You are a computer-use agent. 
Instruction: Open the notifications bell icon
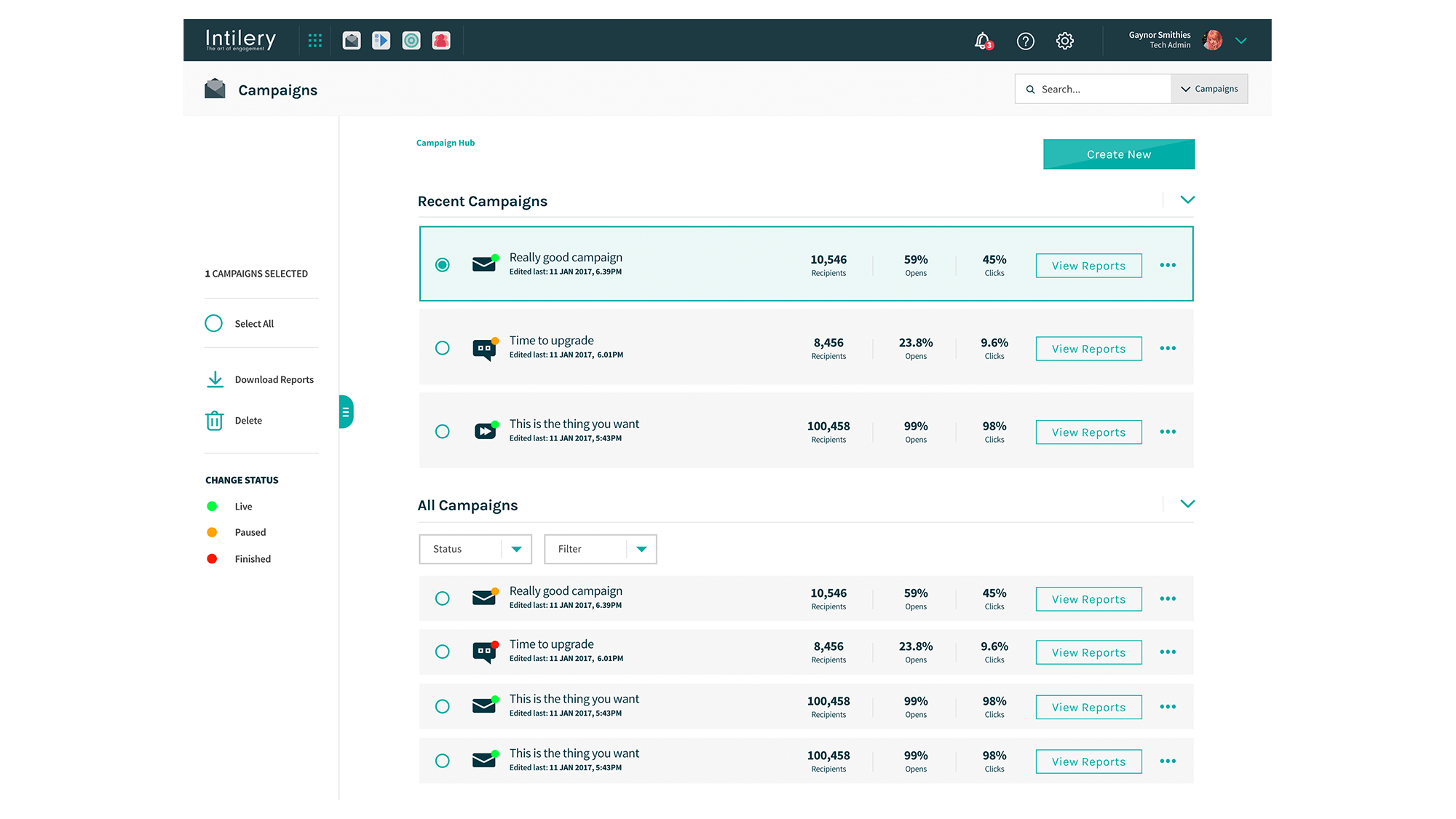(982, 41)
